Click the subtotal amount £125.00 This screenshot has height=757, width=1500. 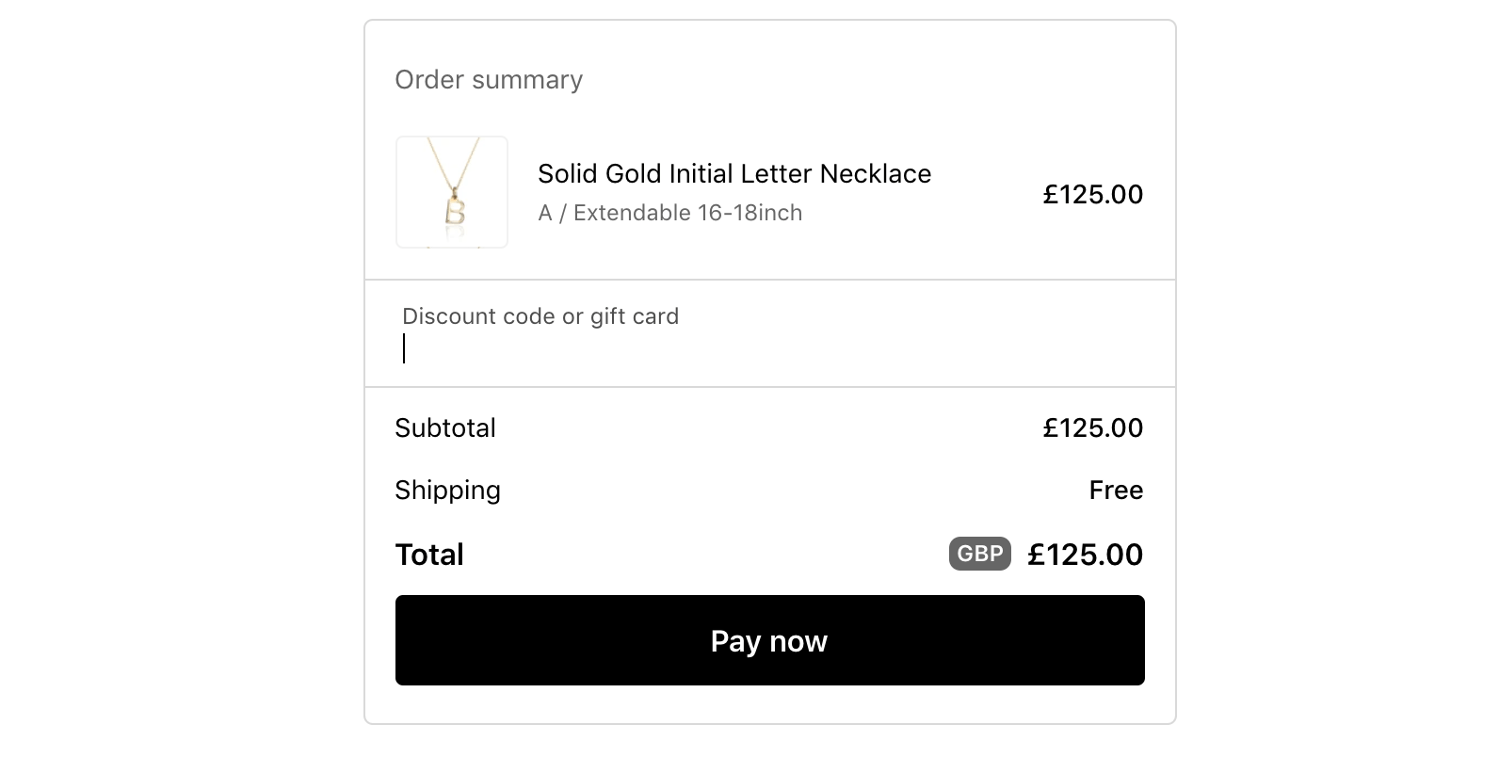(1092, 428)
